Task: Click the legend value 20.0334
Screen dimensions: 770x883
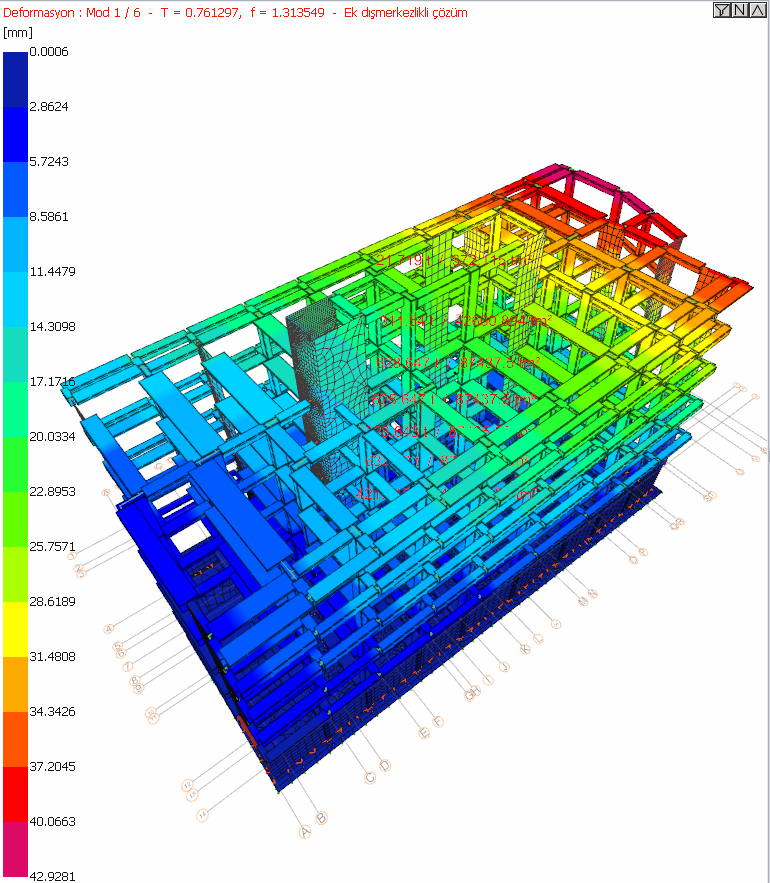Action: 52,436
